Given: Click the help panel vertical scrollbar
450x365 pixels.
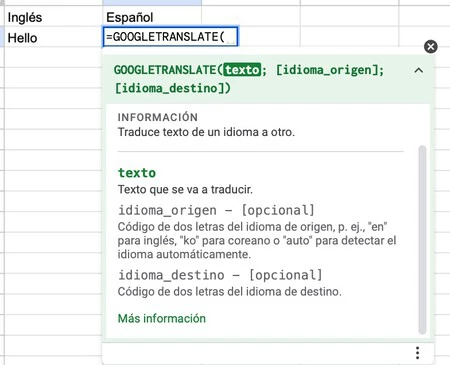Looking at the screenshot, I should [422, 239].
